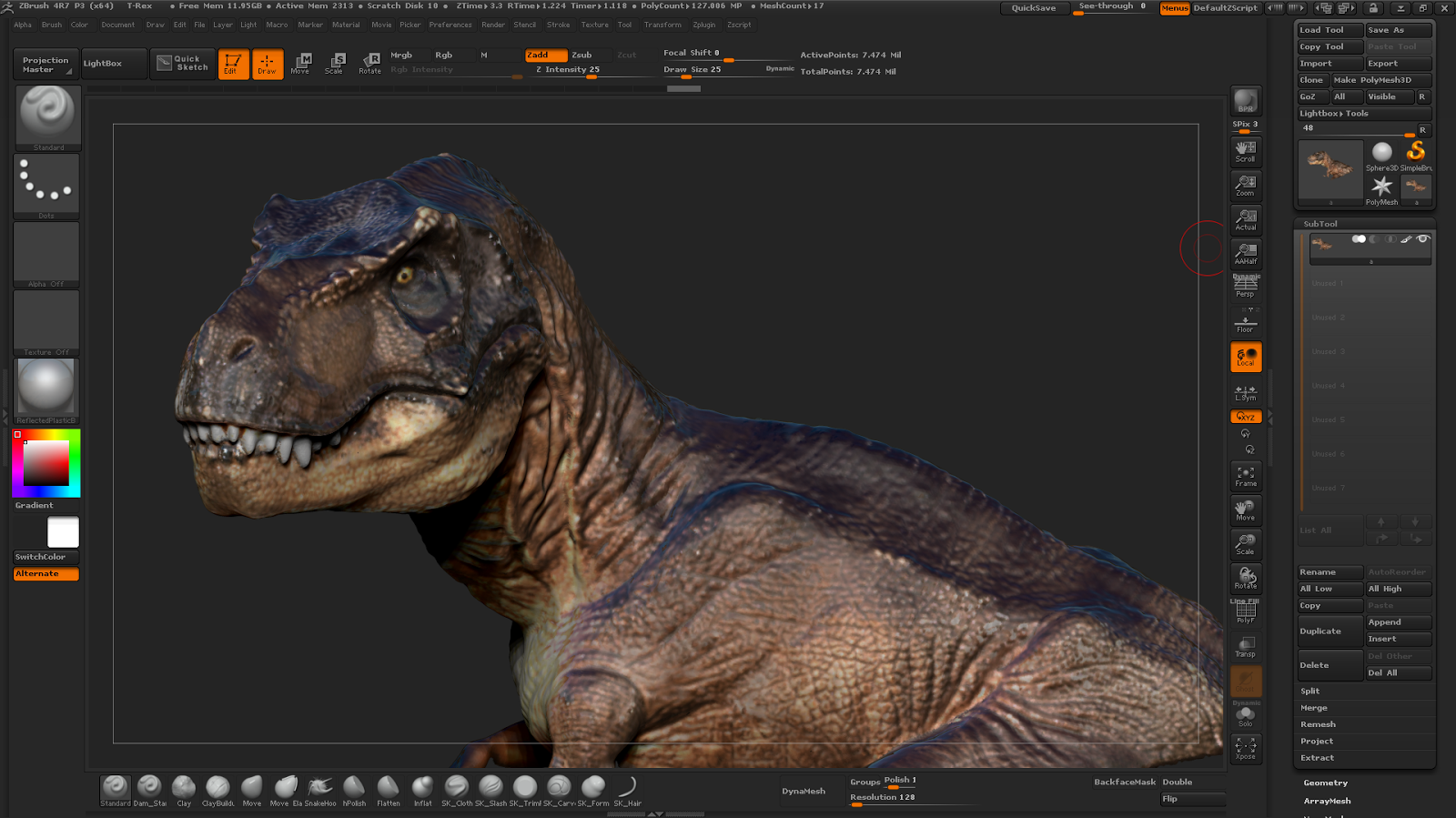Open the Zplugin menu
Viewport: 1456px width, 818px height.
703,25
